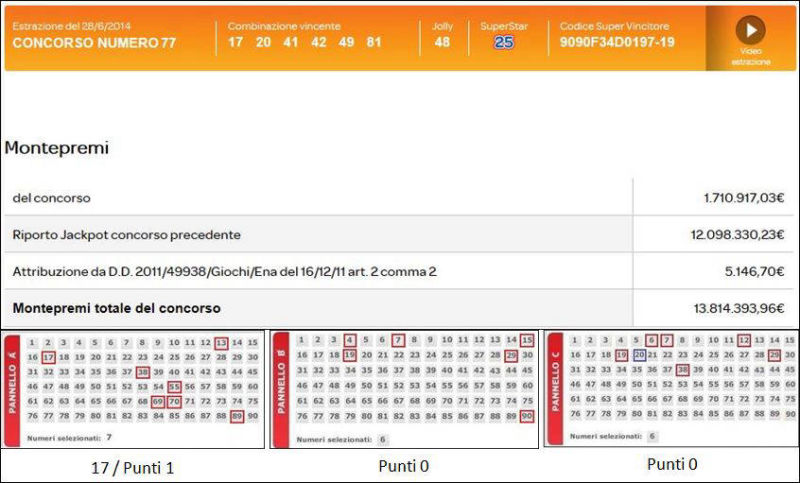Open the Pannello C red tab
800x483 pixels.
(556, 387)
